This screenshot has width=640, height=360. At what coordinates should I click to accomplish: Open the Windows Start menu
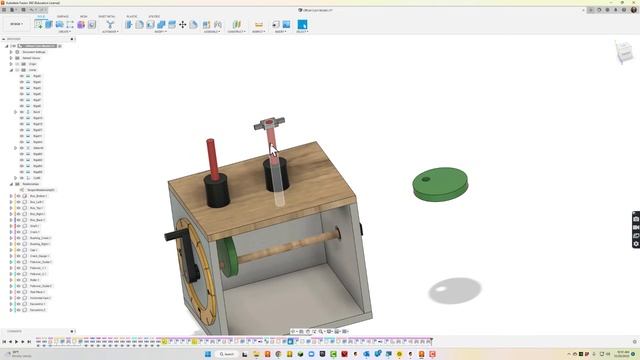208,354
